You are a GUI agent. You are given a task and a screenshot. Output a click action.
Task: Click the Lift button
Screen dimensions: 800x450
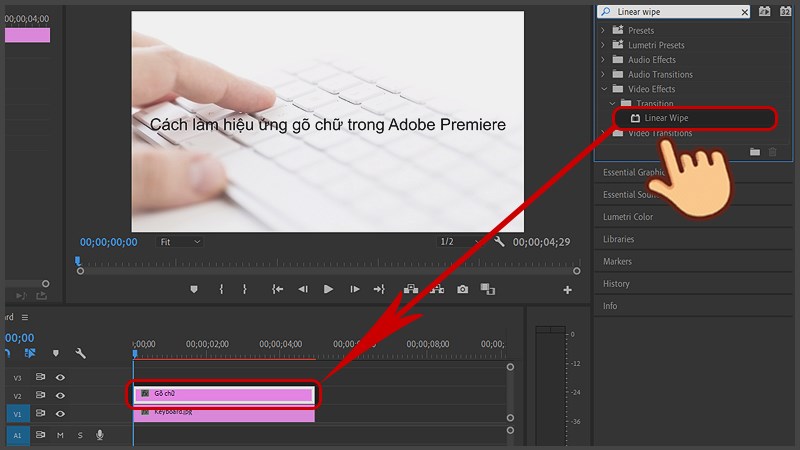coord(411,289)
